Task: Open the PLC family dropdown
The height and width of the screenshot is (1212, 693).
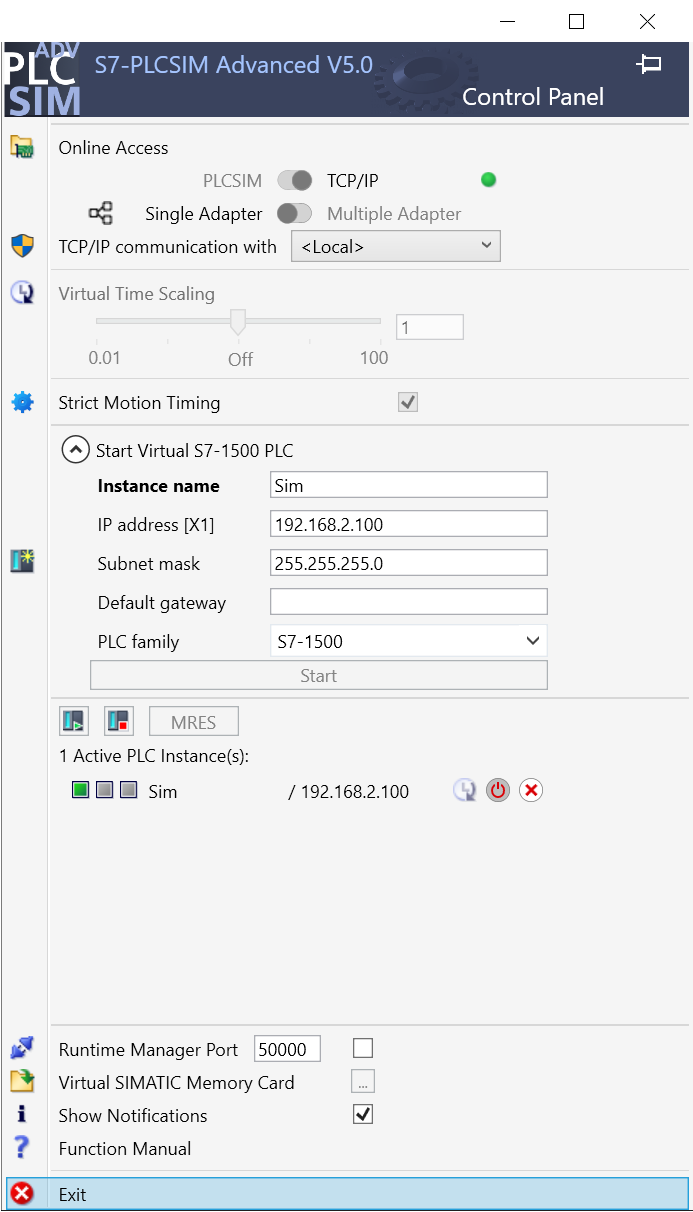Action: click(408, 641)
